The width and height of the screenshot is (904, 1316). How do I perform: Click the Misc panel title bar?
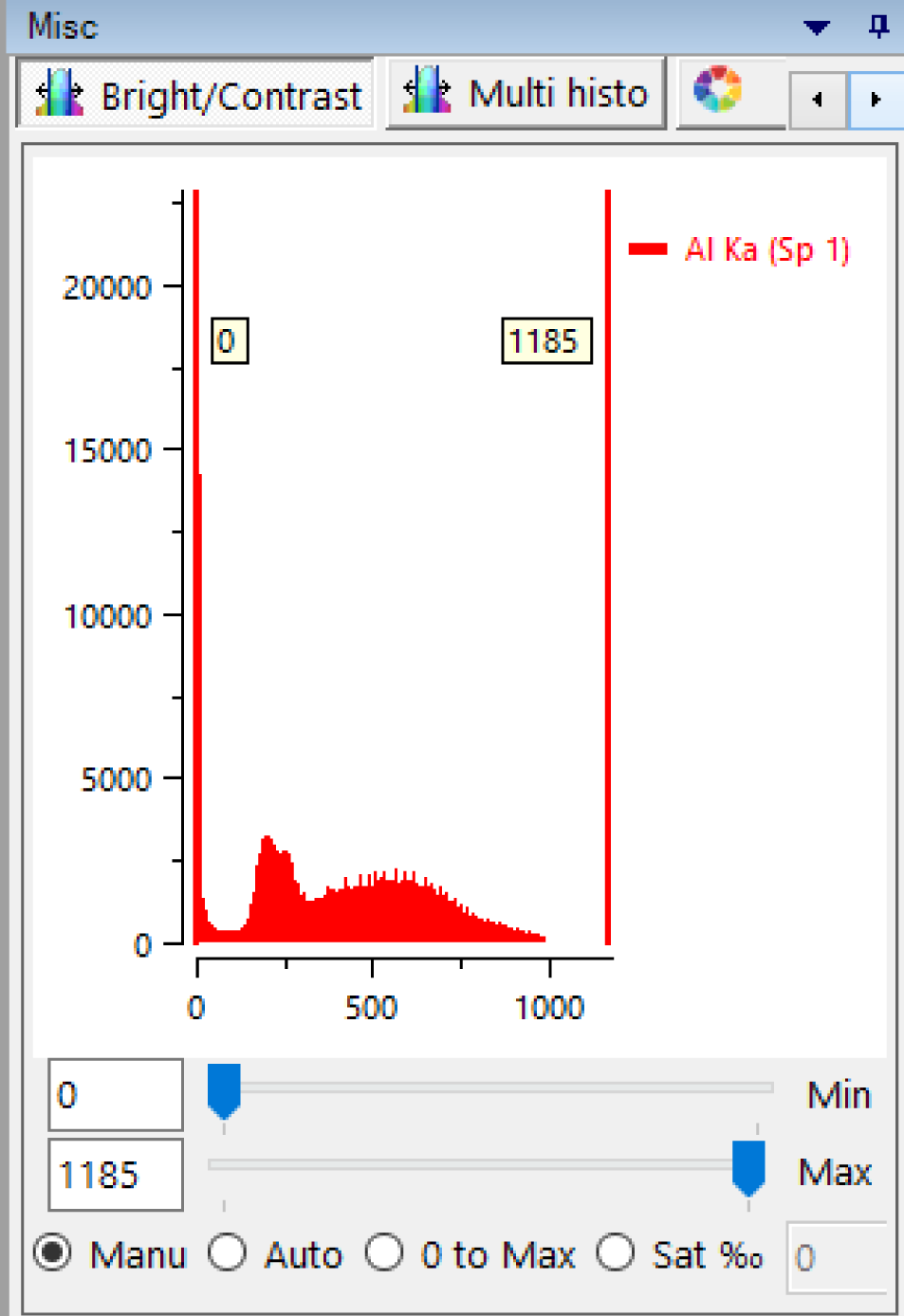click(379, 27)
